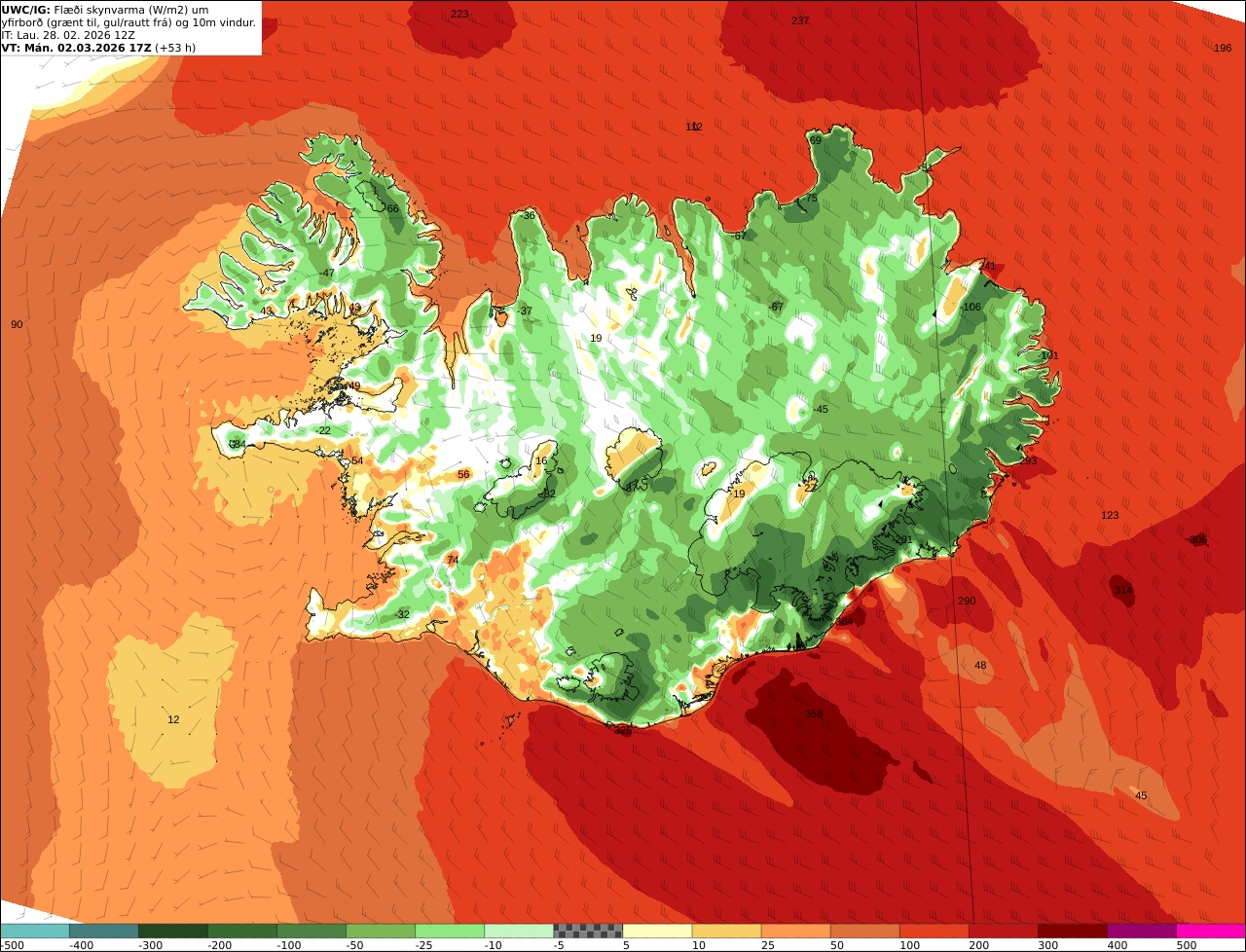Image resolution: width=1246 pixels, height=952 pixels.
Task: Click the 'IT: Lau. 28. 02. 2026 12Z' line
Action: 68,35
